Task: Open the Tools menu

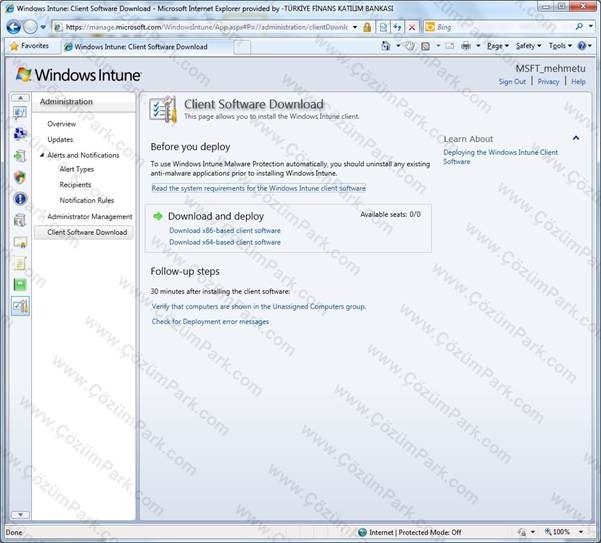Action: pos(560,46)
